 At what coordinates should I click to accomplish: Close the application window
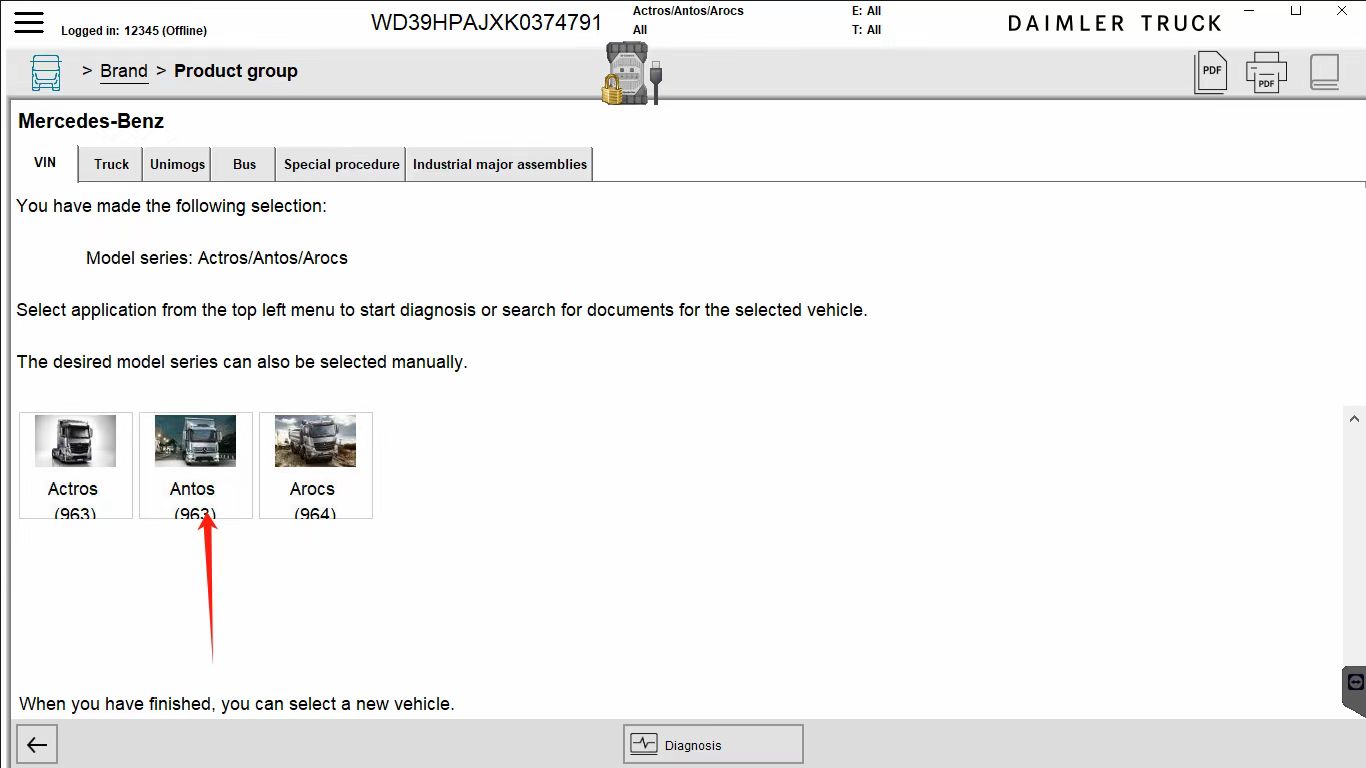1342,11
